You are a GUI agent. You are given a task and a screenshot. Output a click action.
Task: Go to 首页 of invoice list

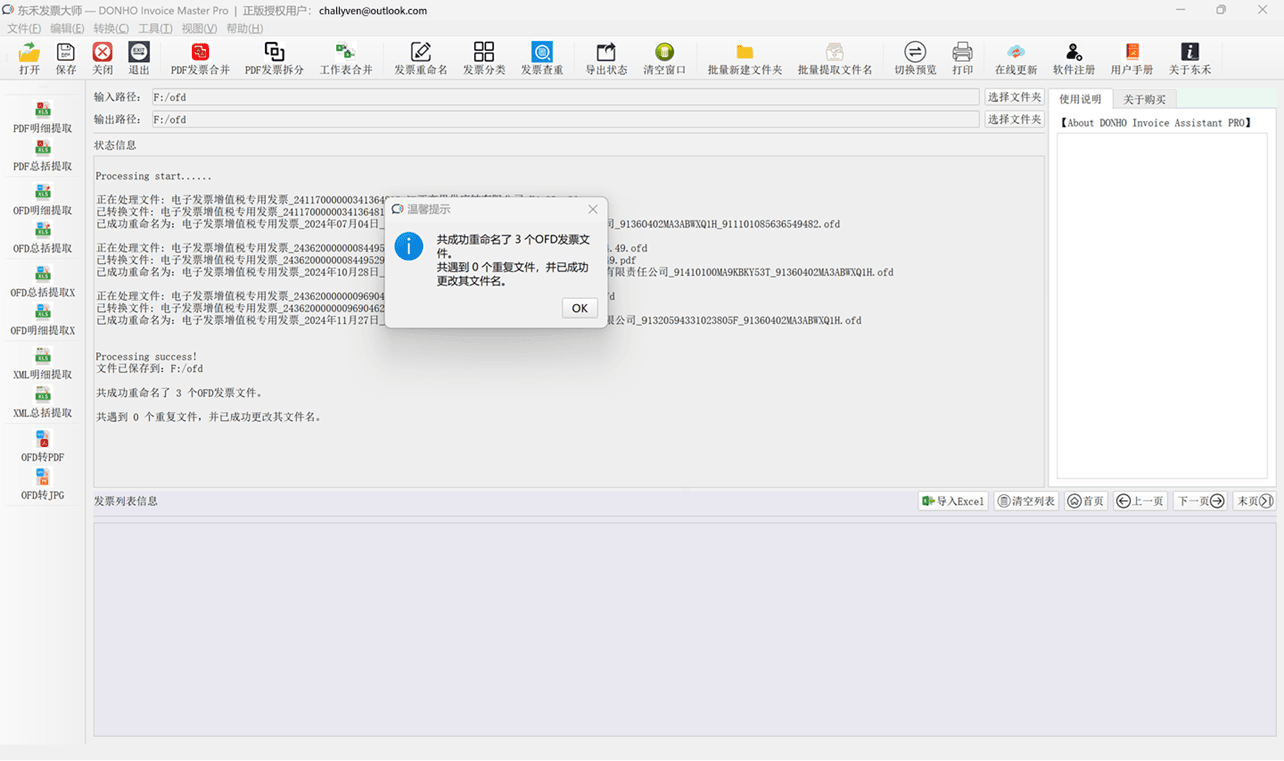1085,501
